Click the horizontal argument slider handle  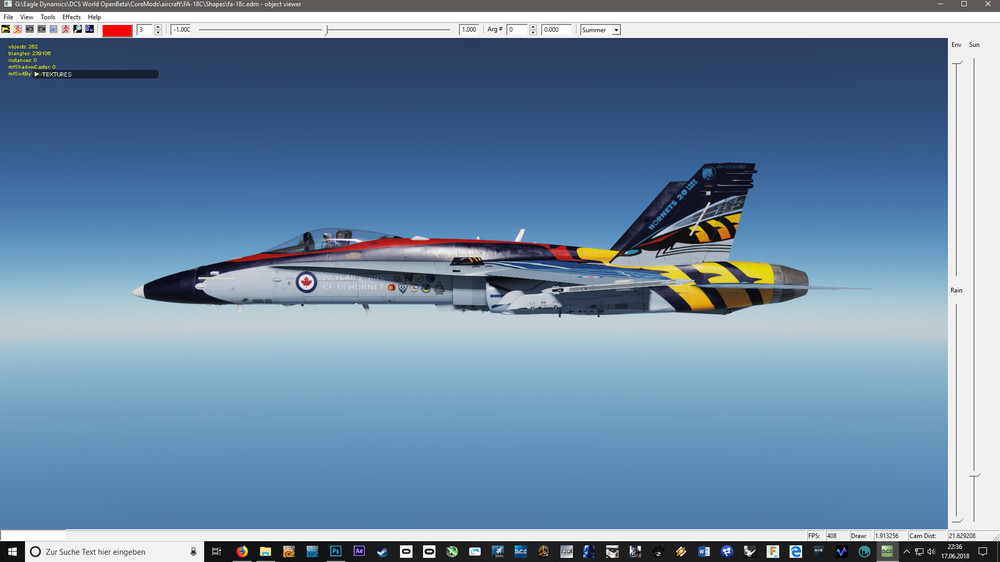pos(327,30)
